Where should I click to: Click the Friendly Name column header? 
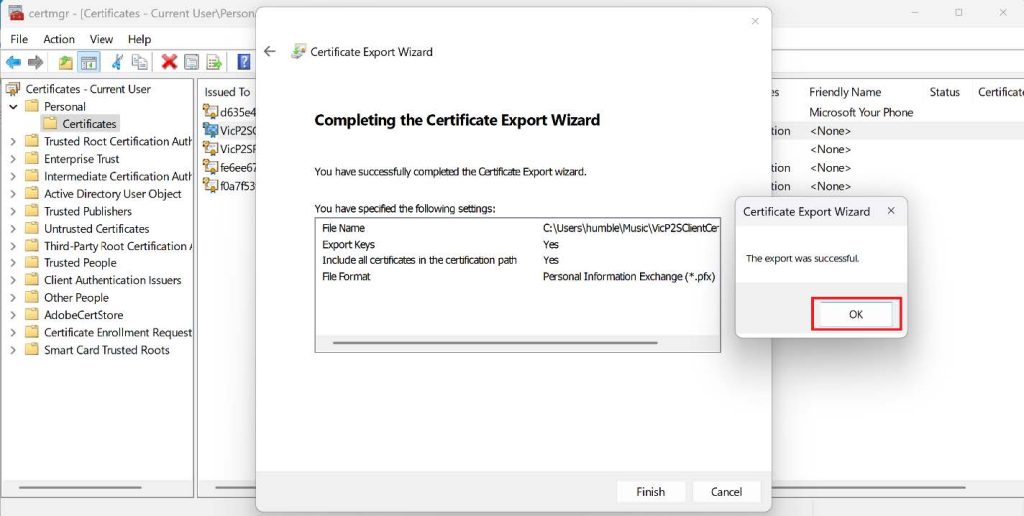click(x=845, y=92)
